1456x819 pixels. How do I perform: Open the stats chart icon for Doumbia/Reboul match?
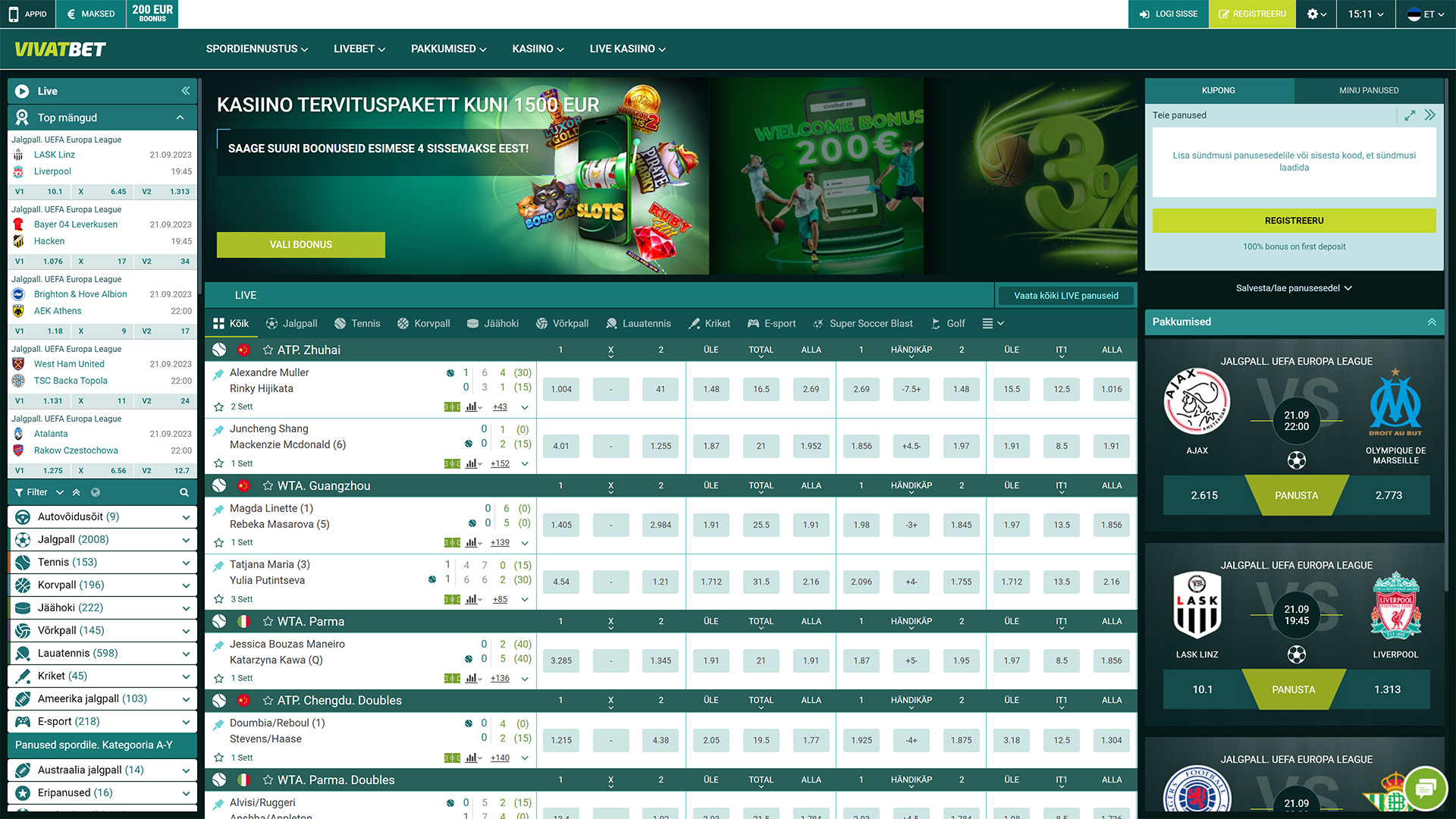pos(472,758)
